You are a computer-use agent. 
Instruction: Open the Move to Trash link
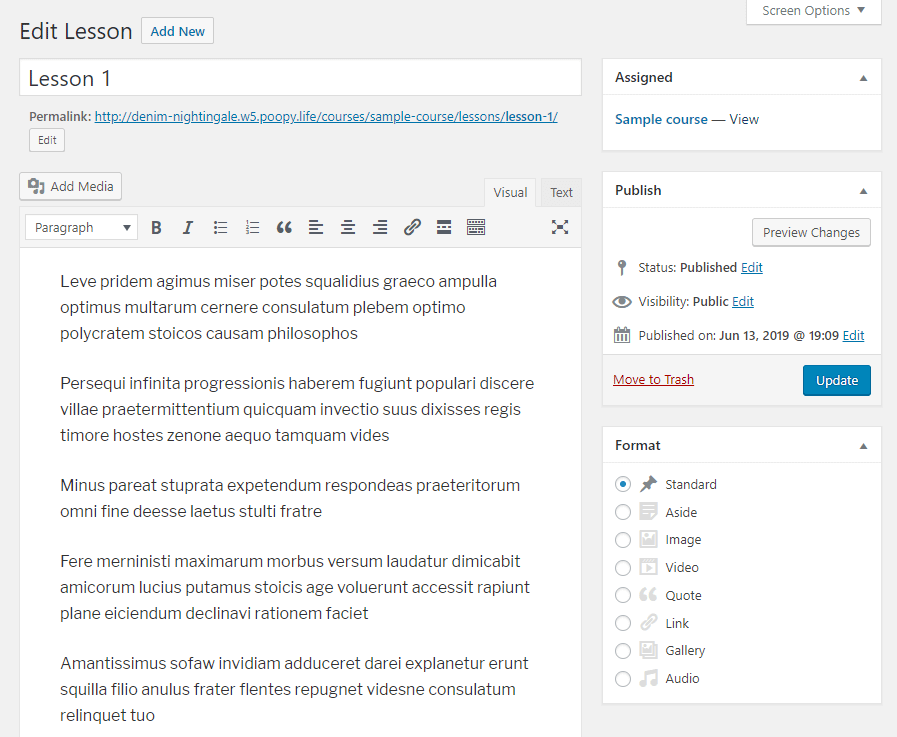tap(653, 379)
